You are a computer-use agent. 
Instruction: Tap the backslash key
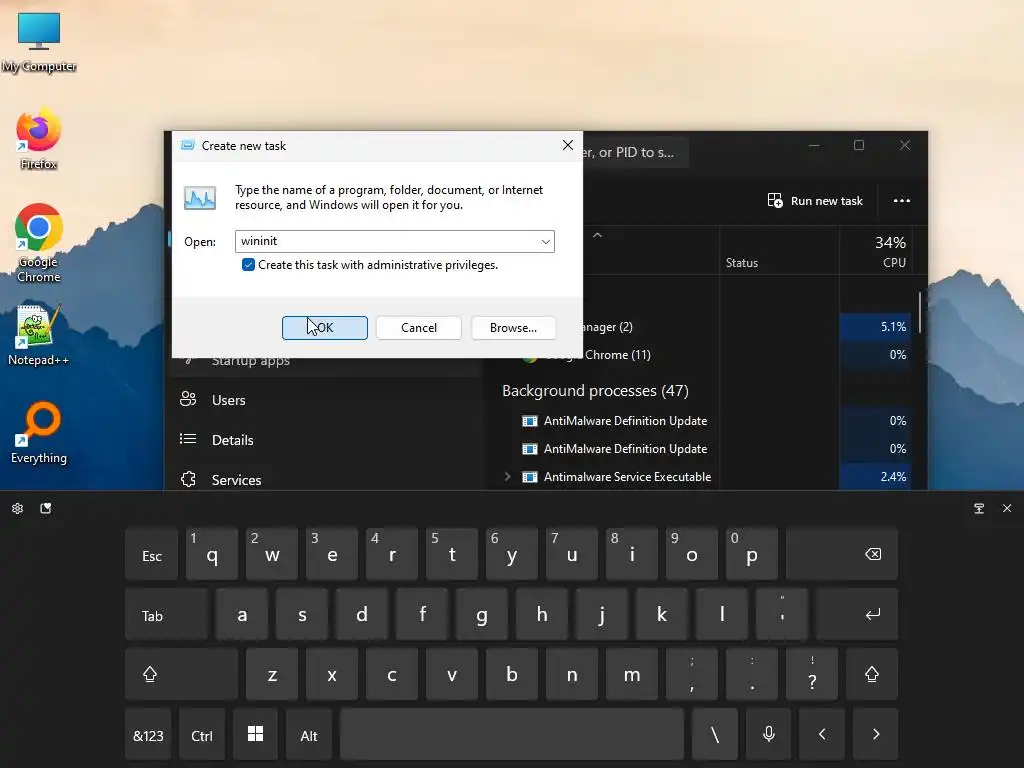(715, 734)
